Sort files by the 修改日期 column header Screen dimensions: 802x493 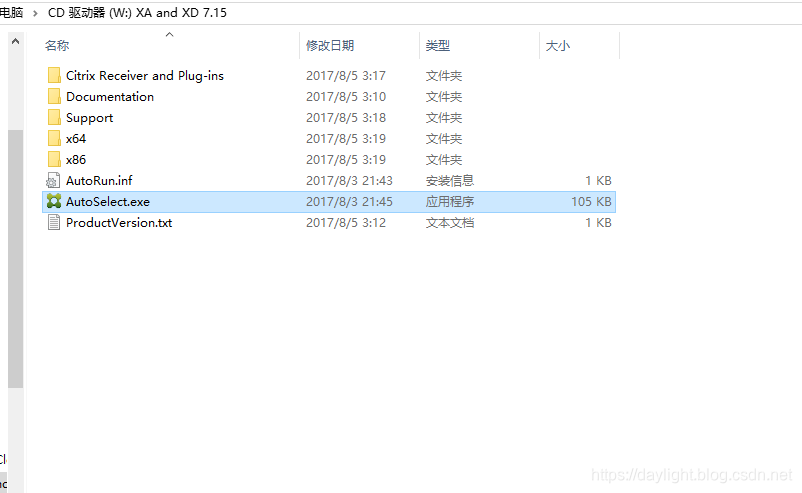tap(330, 46)
